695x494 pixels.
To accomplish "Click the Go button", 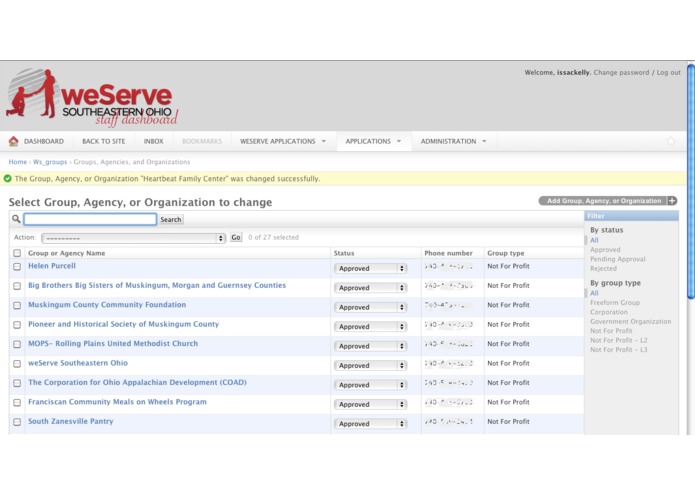I will coord(236,237).
